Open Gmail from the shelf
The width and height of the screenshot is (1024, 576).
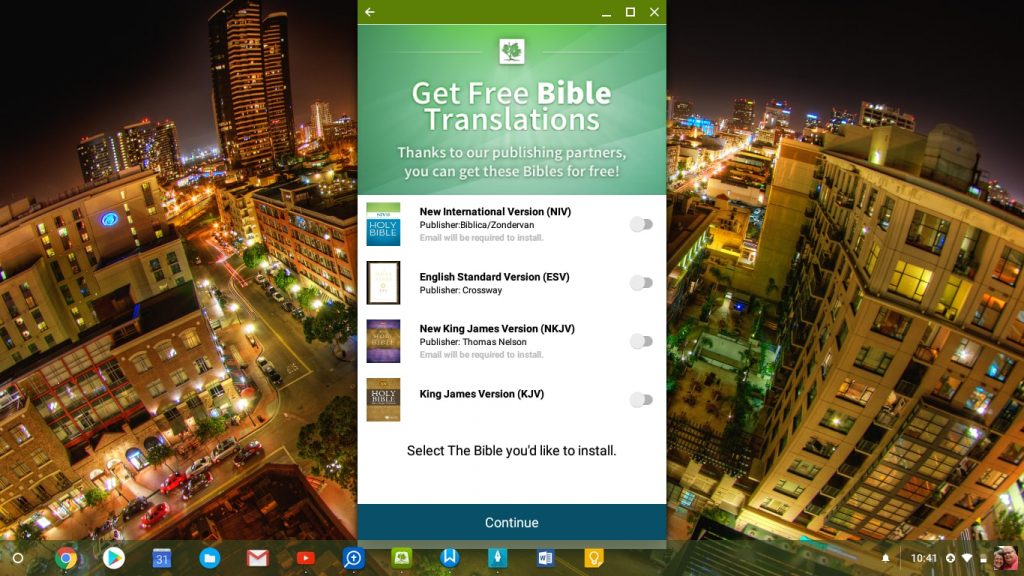click(x=257, y=558)
